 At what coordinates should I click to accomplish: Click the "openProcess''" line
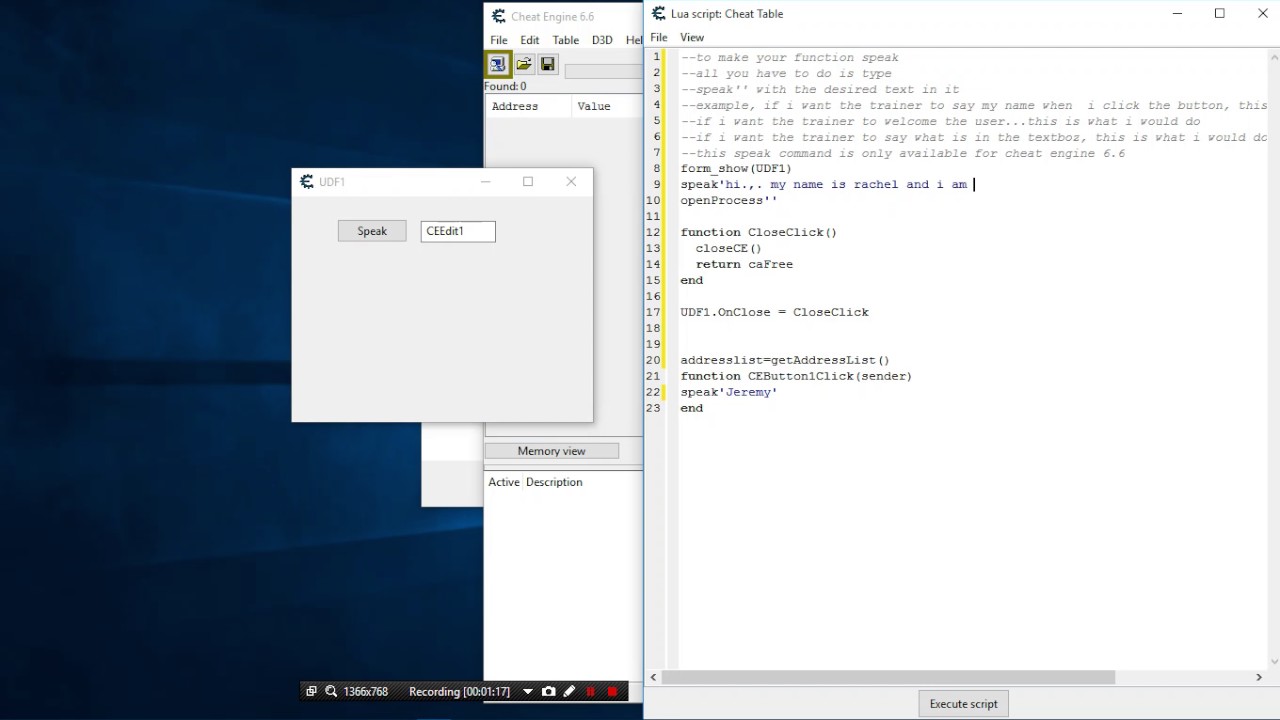729,201
